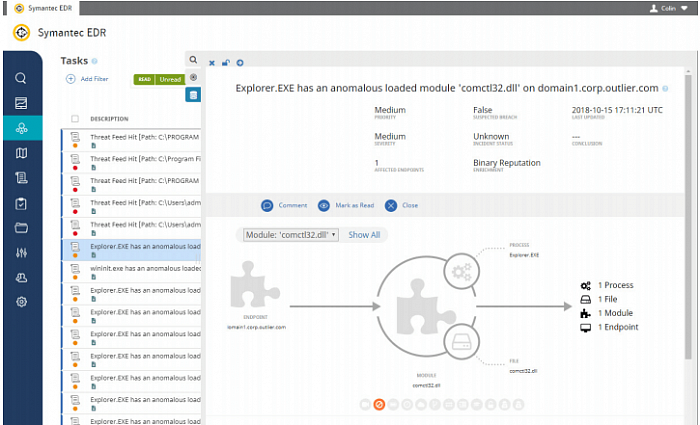
Task: Tick the select-all checkbox beside DESCRIPTION
Action: (75, 119)
